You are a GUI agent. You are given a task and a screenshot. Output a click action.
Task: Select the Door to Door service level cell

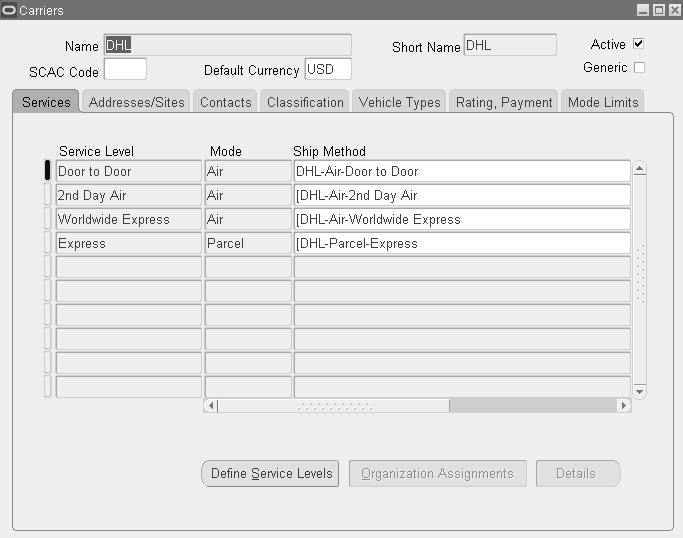128,171
